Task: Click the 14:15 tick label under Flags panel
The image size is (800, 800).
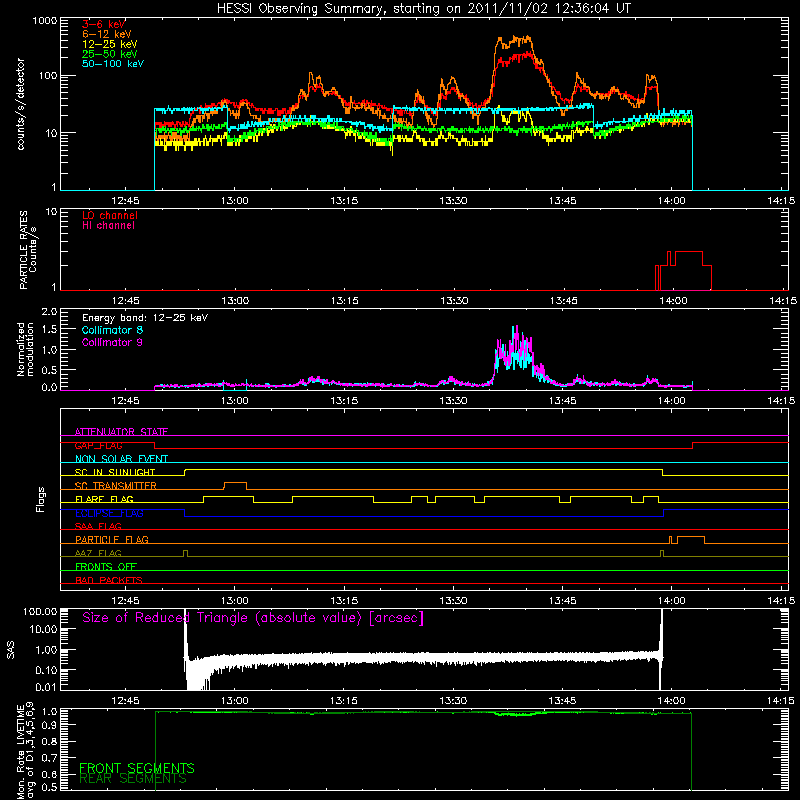Action: click(x=781, y=601)
